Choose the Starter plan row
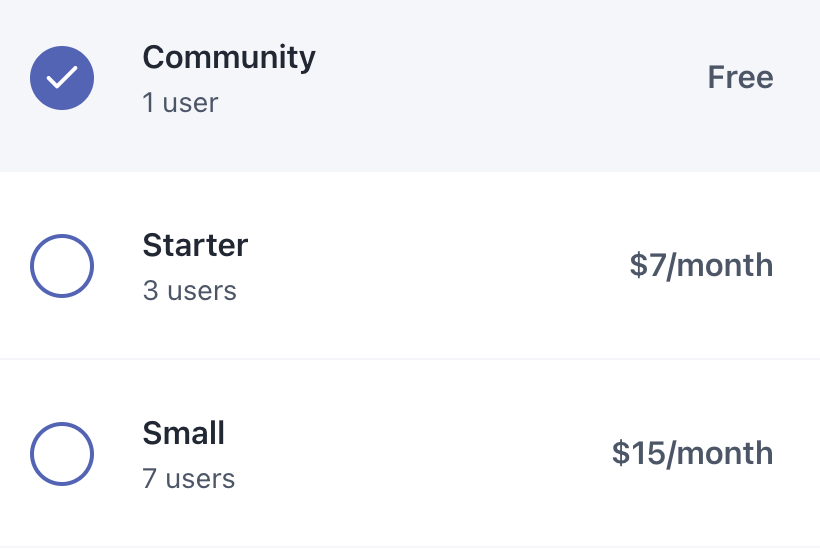Image resolution: width=820 pixels, height=550 pixels. (410, 266)
